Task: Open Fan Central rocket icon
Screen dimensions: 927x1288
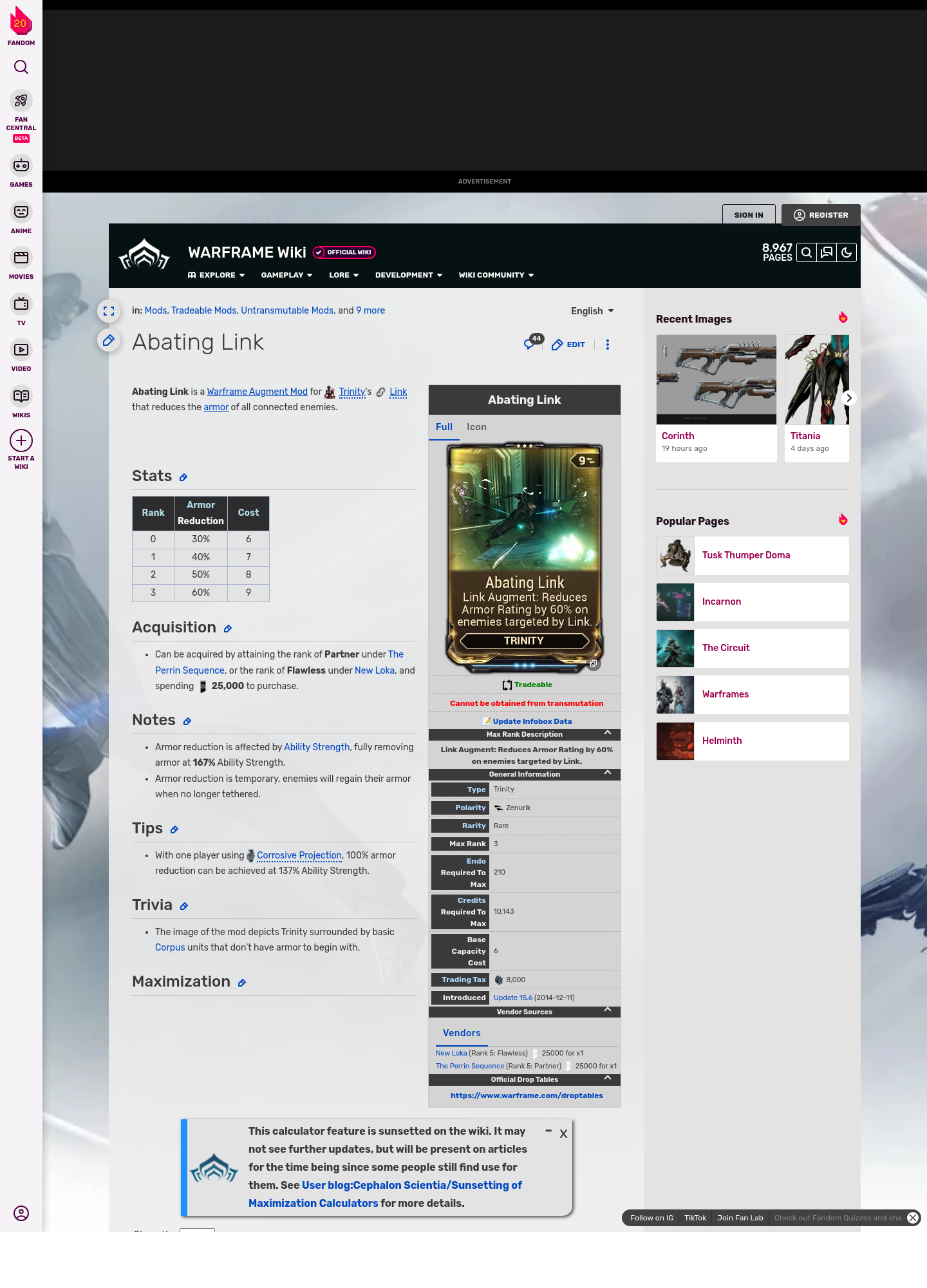Action: pos(21,101)
